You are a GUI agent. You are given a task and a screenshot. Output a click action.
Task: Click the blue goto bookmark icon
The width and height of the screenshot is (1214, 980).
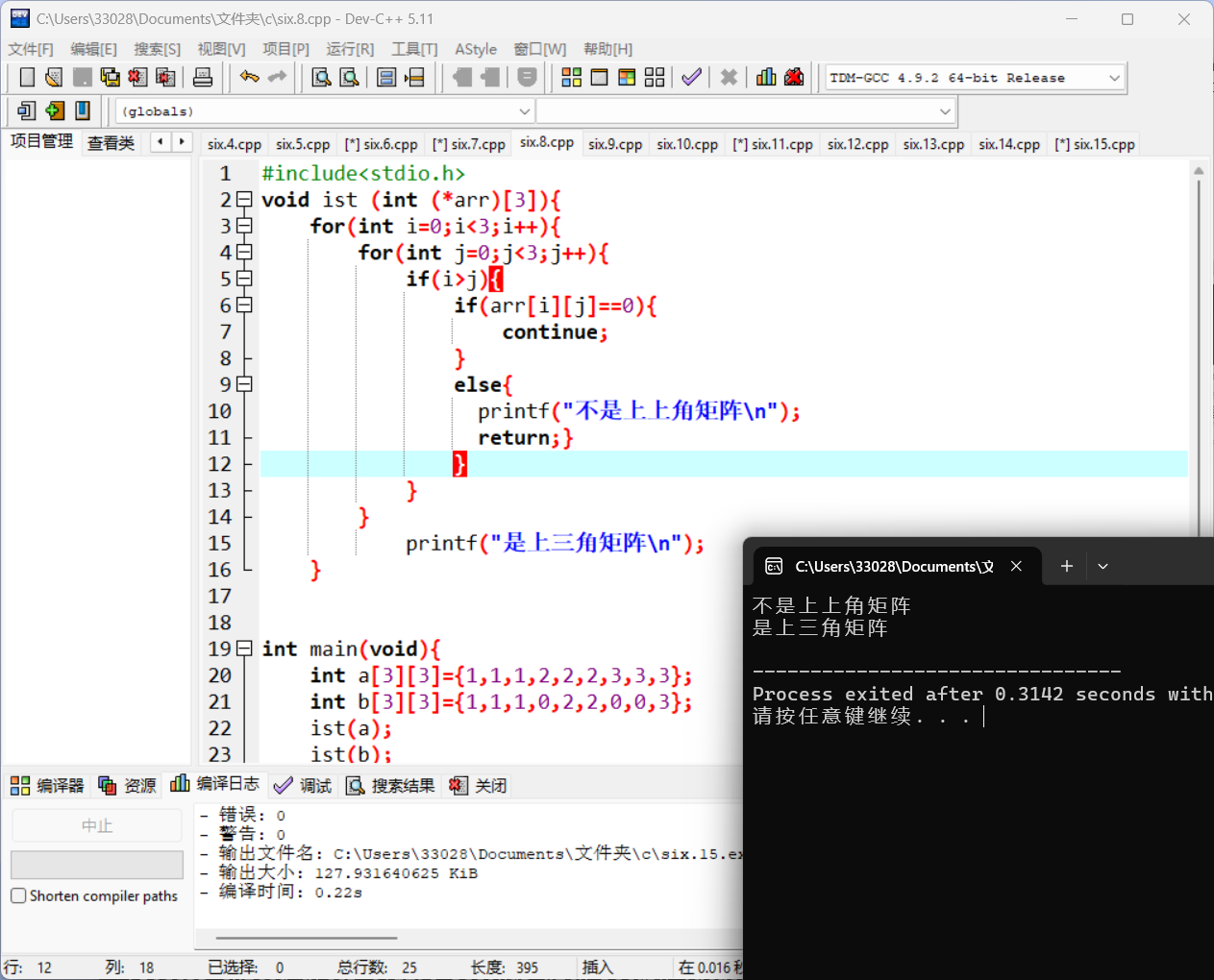(83, 110)
